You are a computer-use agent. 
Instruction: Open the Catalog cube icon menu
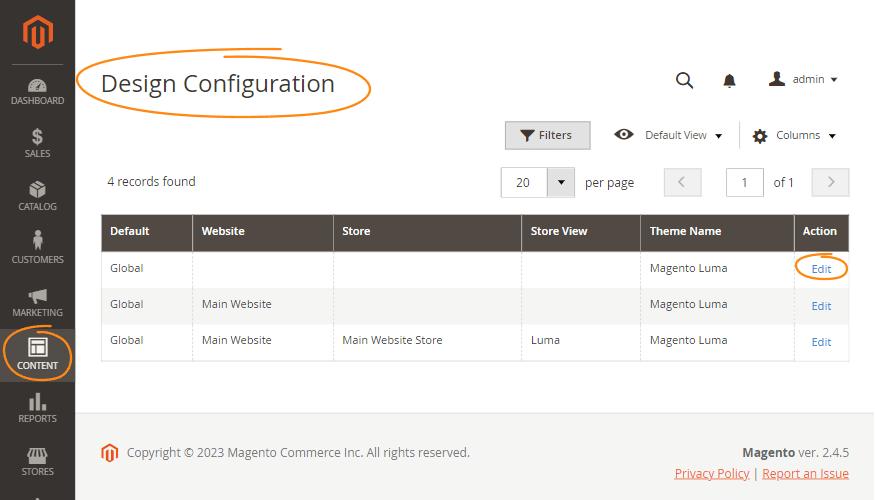click(x=37, y=197)
